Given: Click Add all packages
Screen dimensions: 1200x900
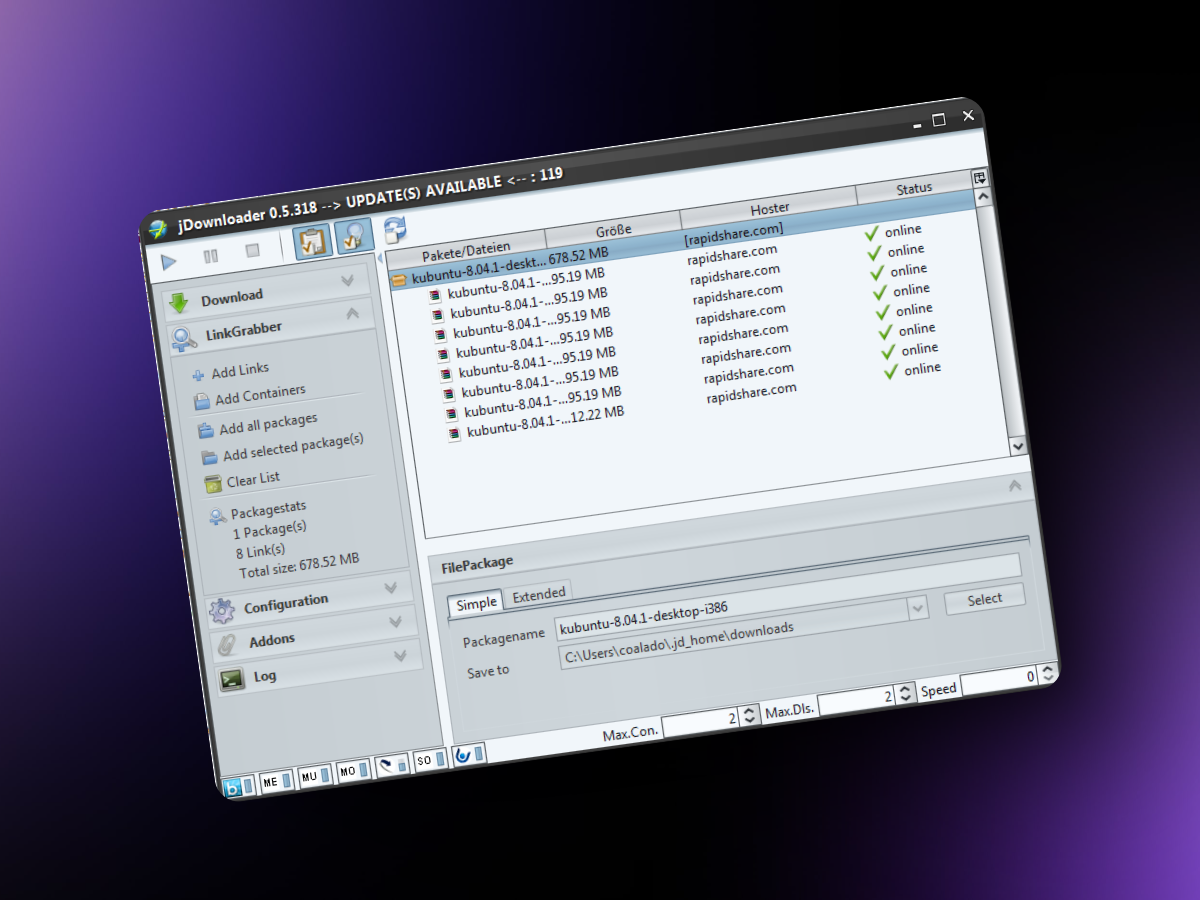Looking at the screenshot, I should [268, 422].
